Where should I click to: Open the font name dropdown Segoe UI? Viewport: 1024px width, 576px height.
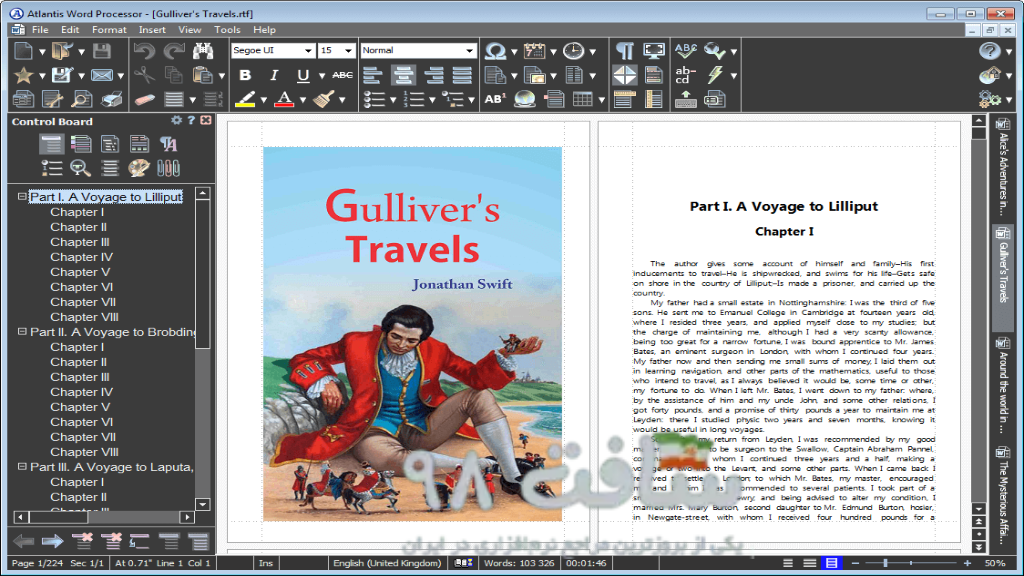[x=308, y=50]
